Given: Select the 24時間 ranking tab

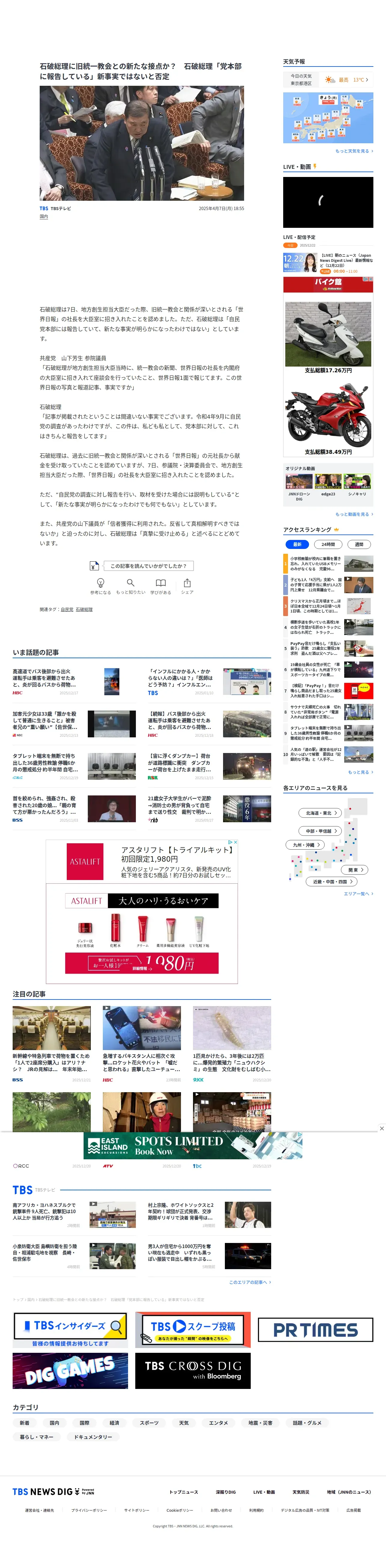Looking at the screenshot, I should pyautogui.click(x=328, y=544).
